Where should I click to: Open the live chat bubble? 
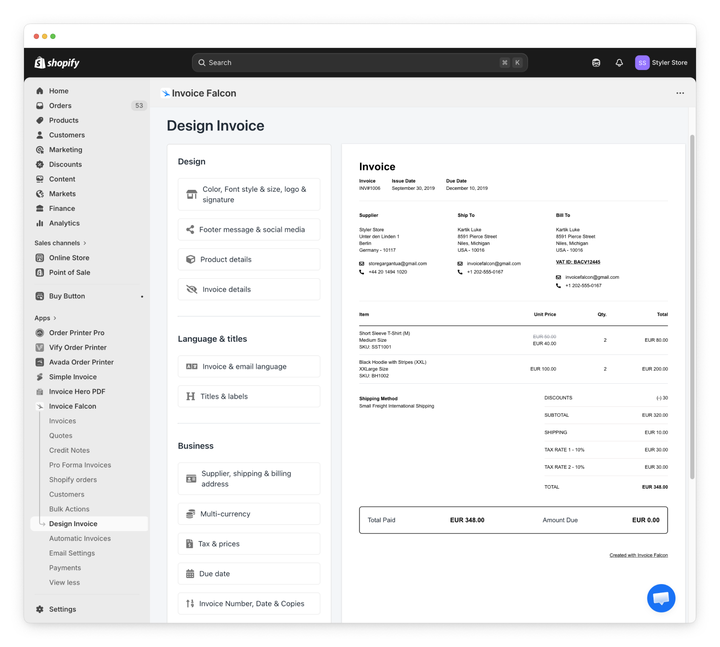[661, 598]
